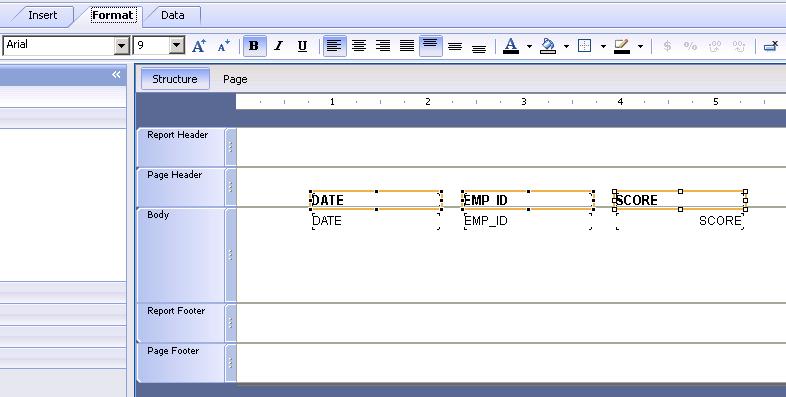
Task: Open border color dropdown arrow
Action: click(x=640, y=47)
